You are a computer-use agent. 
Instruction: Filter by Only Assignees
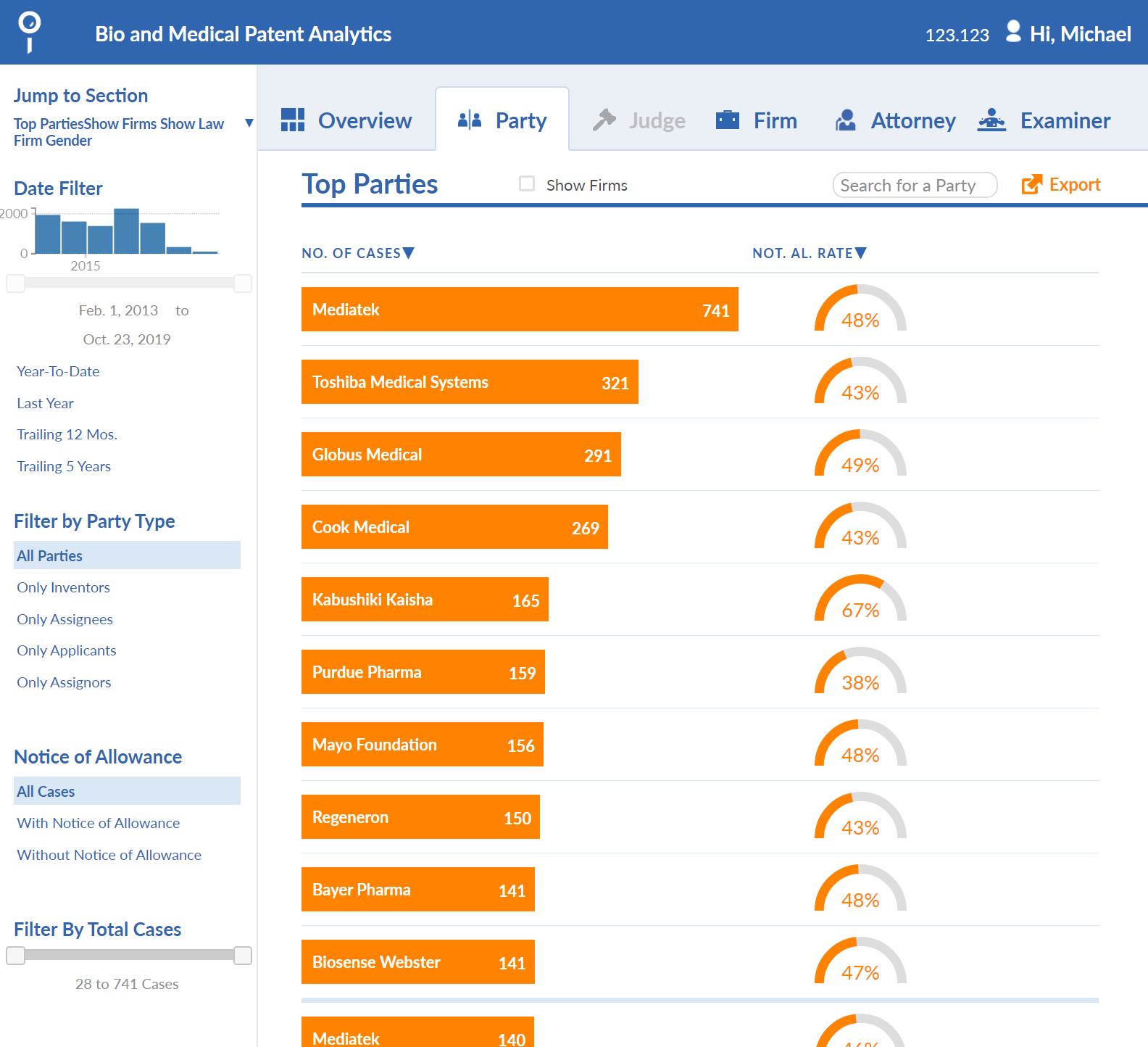pyautogui.click(x=65, y=619)
